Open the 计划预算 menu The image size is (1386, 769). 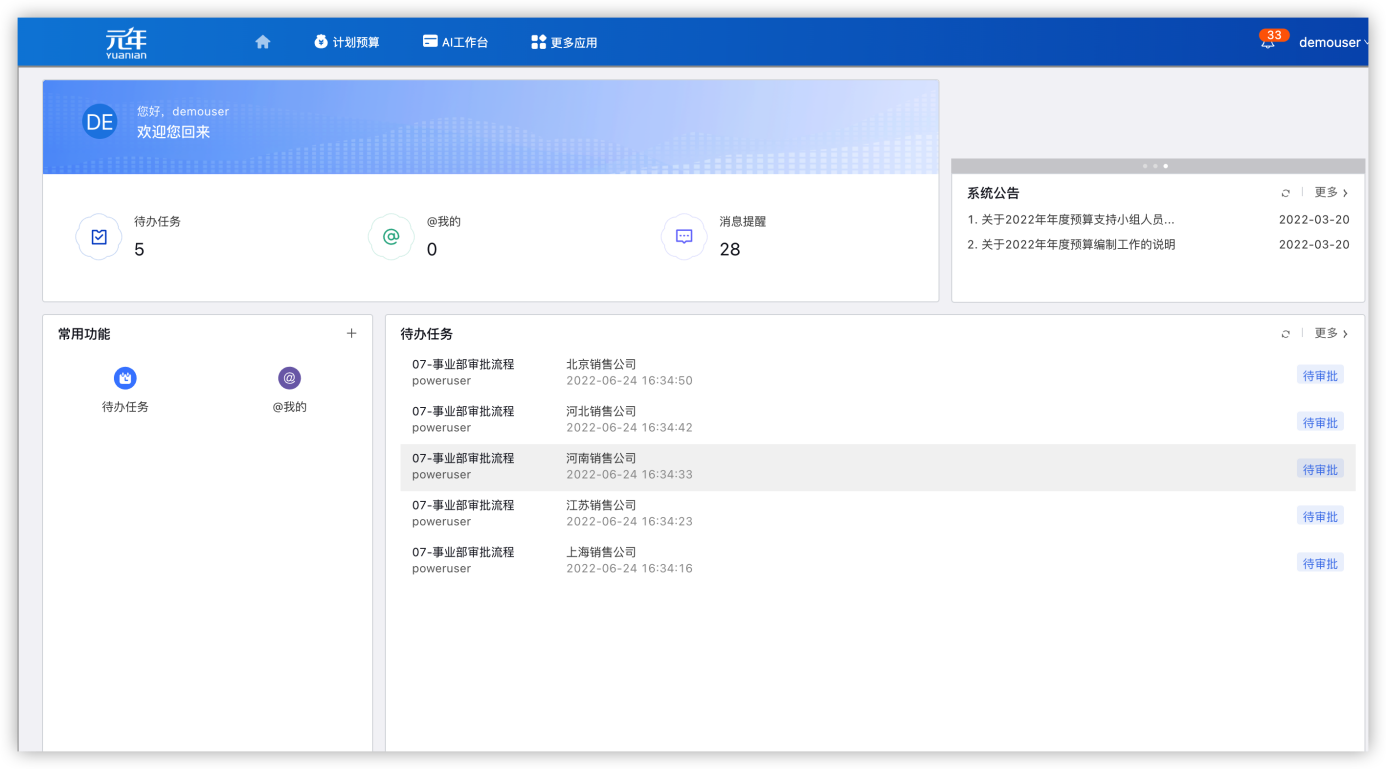pyautogui.click(x=346, y=43)
